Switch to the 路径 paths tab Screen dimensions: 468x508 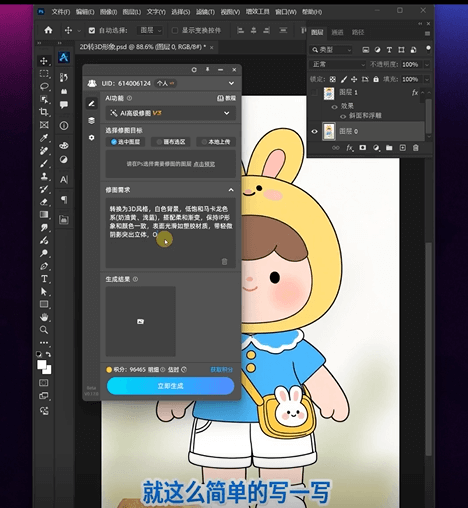(358, 32)
